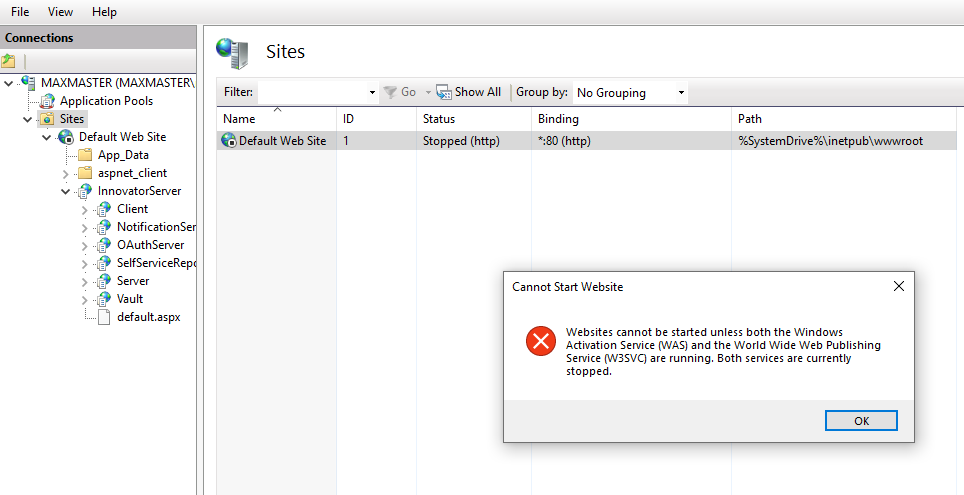The width and height of the screenshot is (964, 495).
Task: Click the Application Pools icon in tree
Action: point(48,101)
